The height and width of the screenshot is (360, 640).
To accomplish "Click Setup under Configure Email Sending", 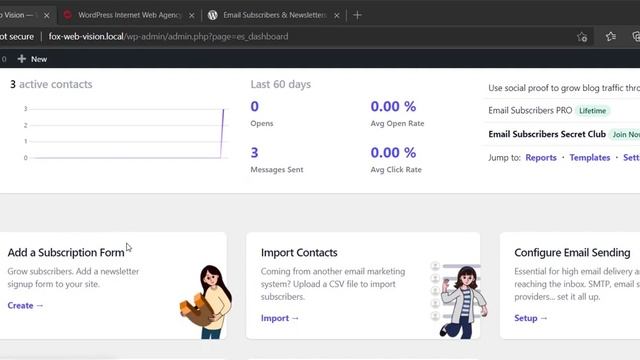I will (x=531, y=318).
